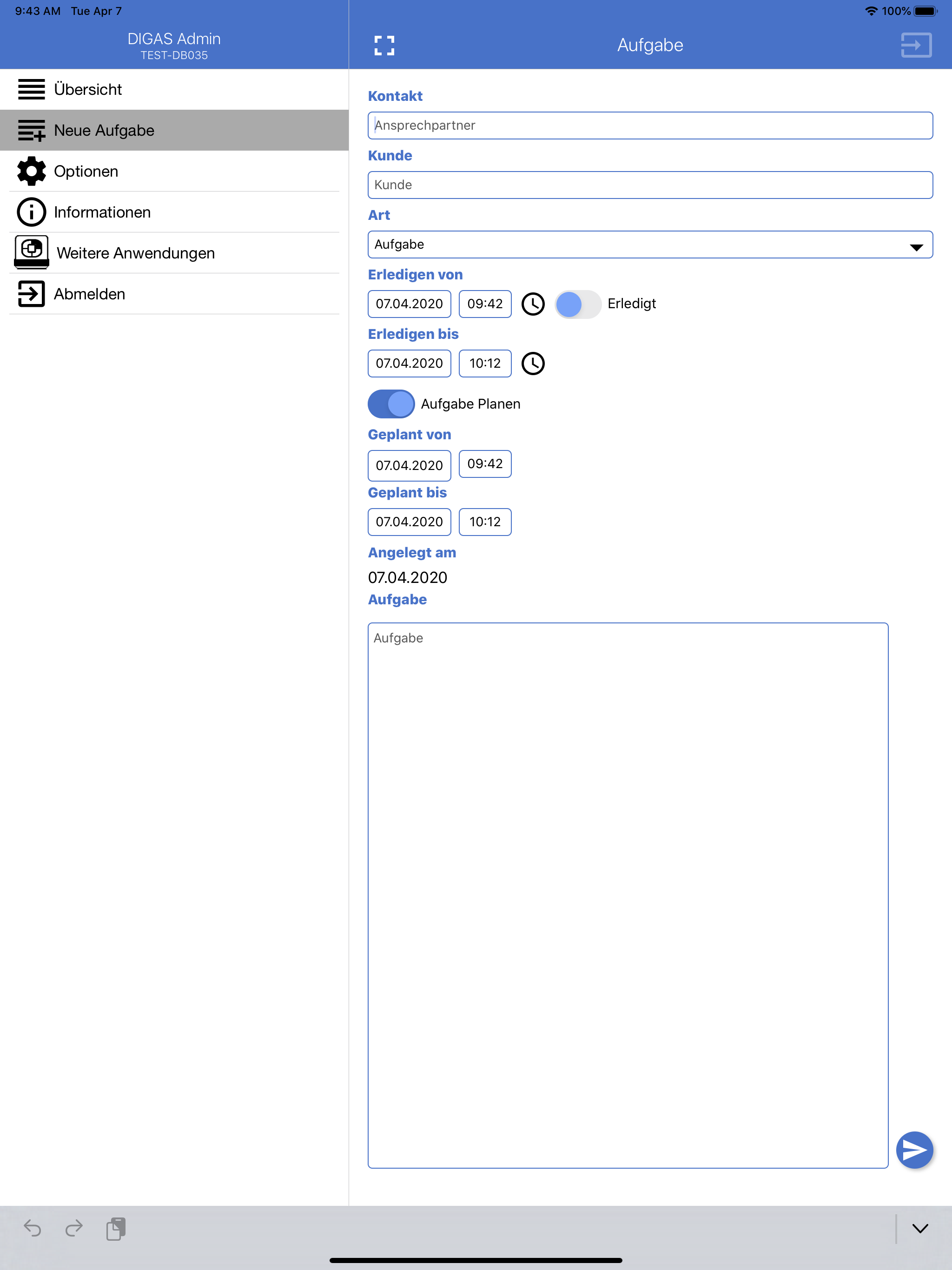Click the Aufgabe Planen label text
Viewport: 952px width, 1270px height.
(470, 404)
